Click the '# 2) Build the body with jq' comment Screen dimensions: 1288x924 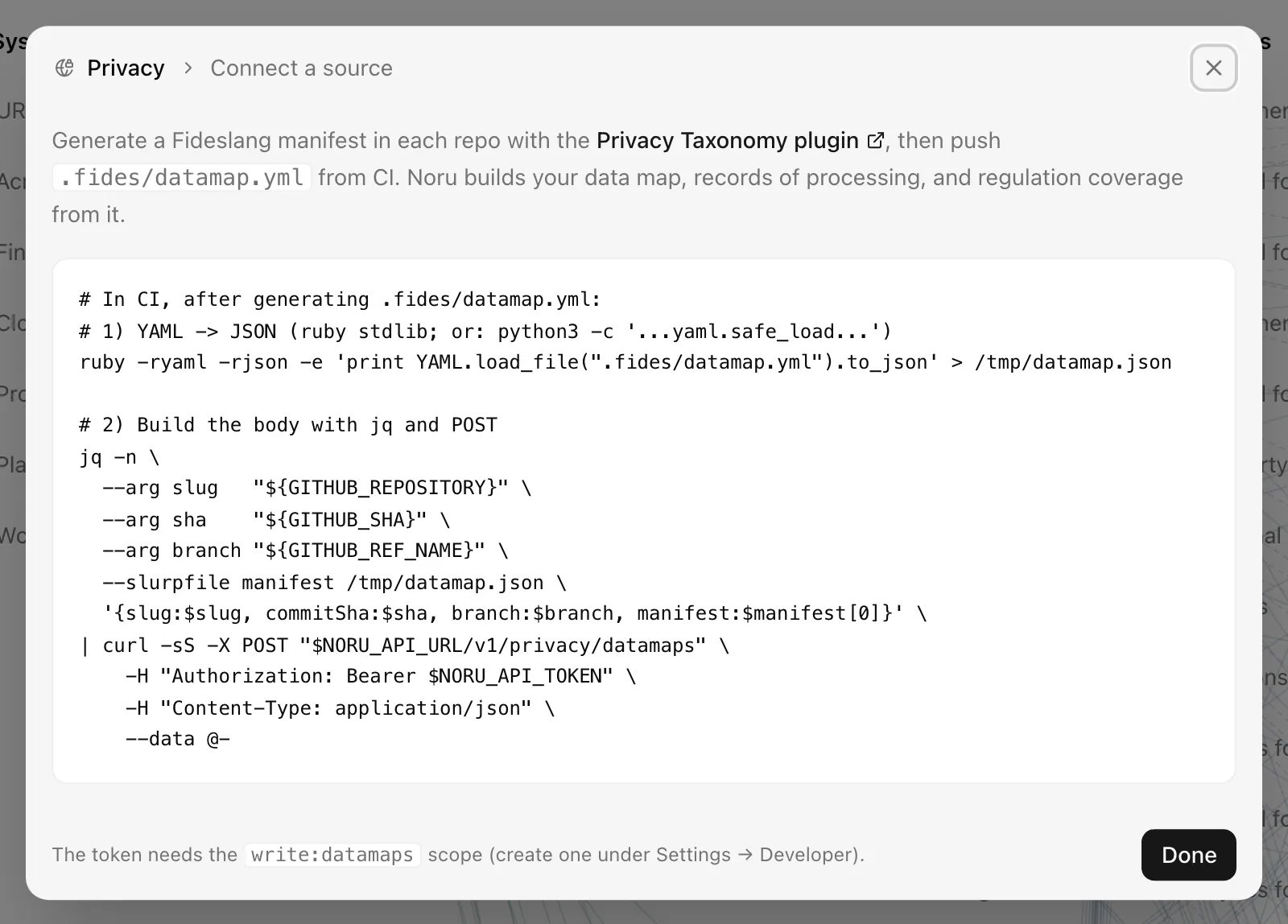[288, 425]
